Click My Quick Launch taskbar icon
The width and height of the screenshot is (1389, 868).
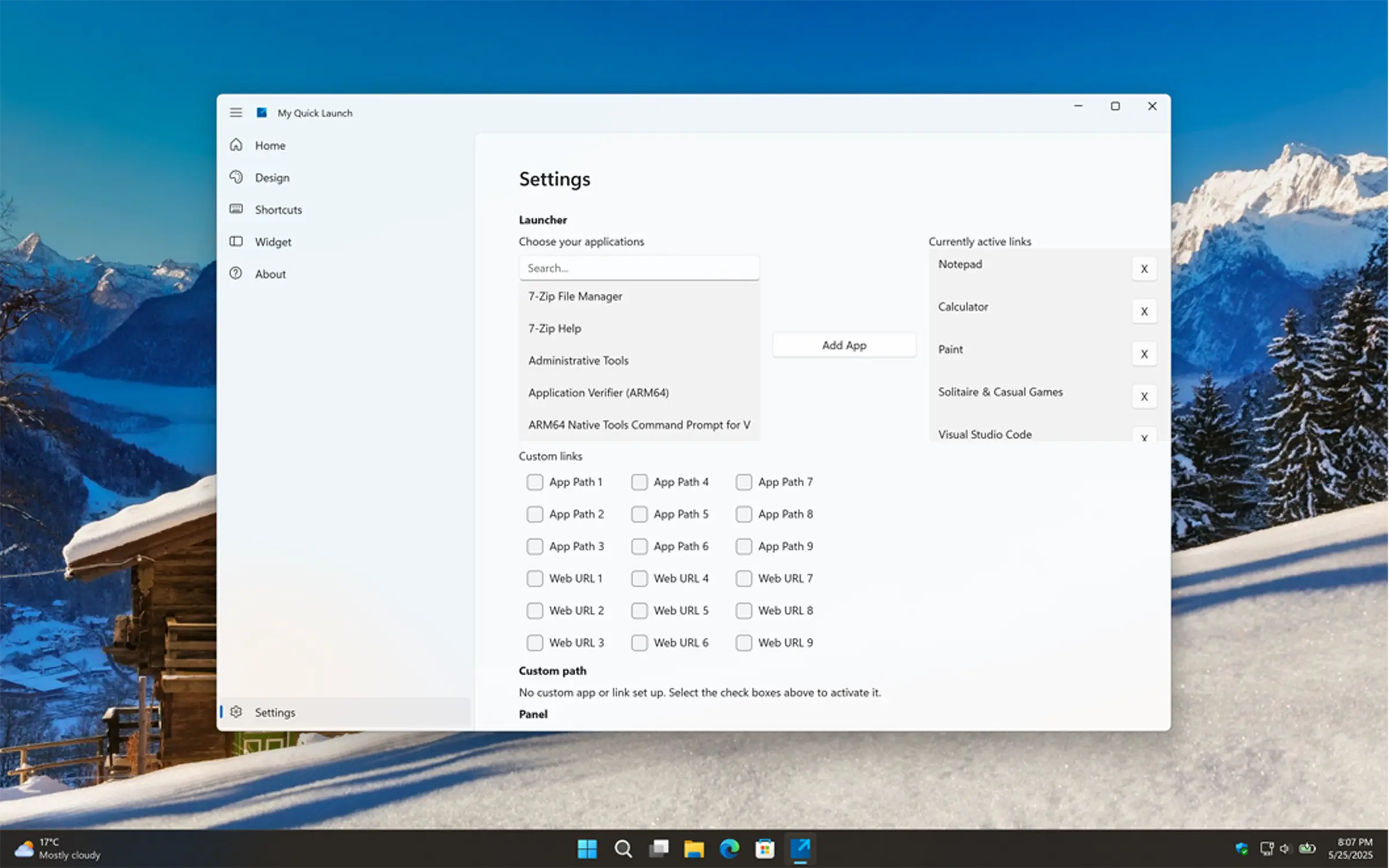pyautogui.click(x=800, y=849)
